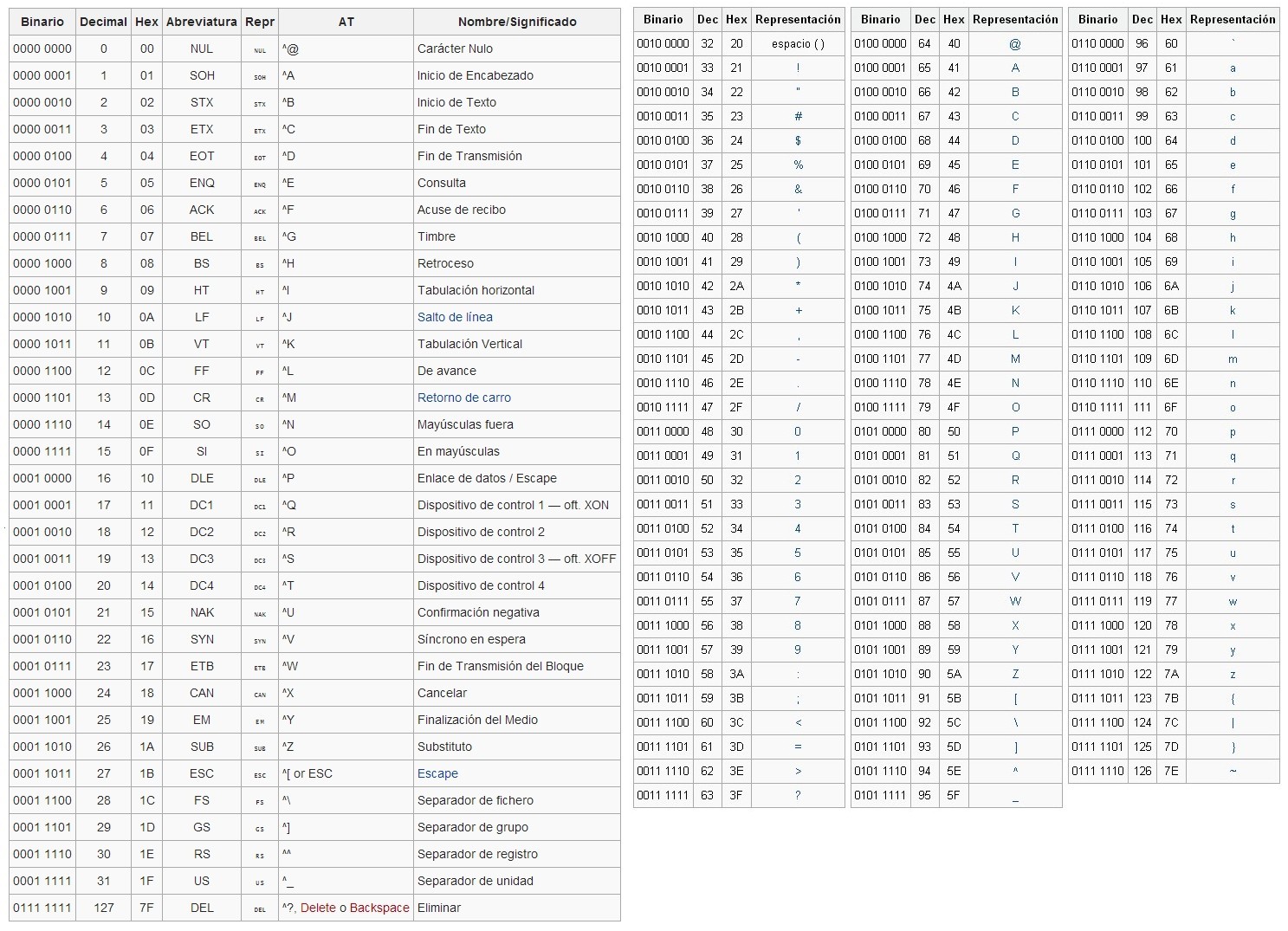Image resolution: width=1288 pixels, height=931 pixels.
Task: Select the '#' symbol link for hex 23
Action: pos(798,116)
